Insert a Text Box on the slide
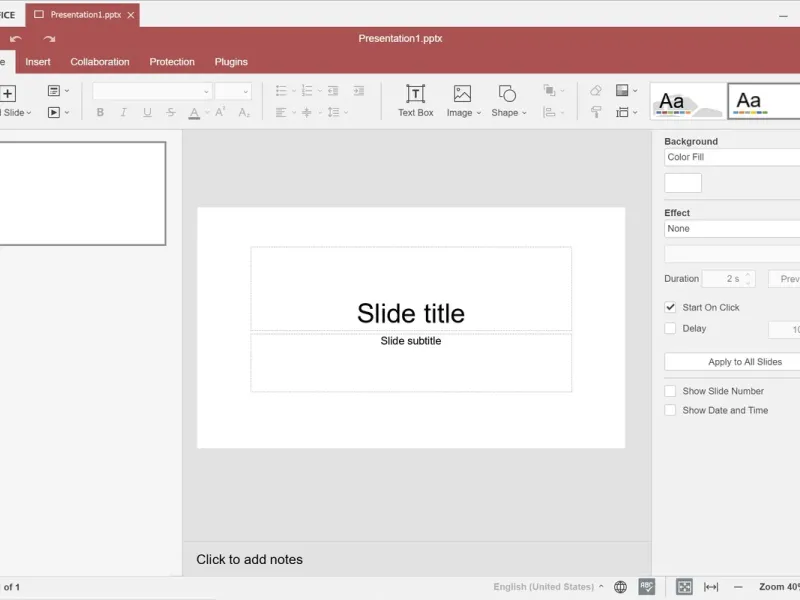The width and height of the screenshot is (800, 600). (415, 100)
